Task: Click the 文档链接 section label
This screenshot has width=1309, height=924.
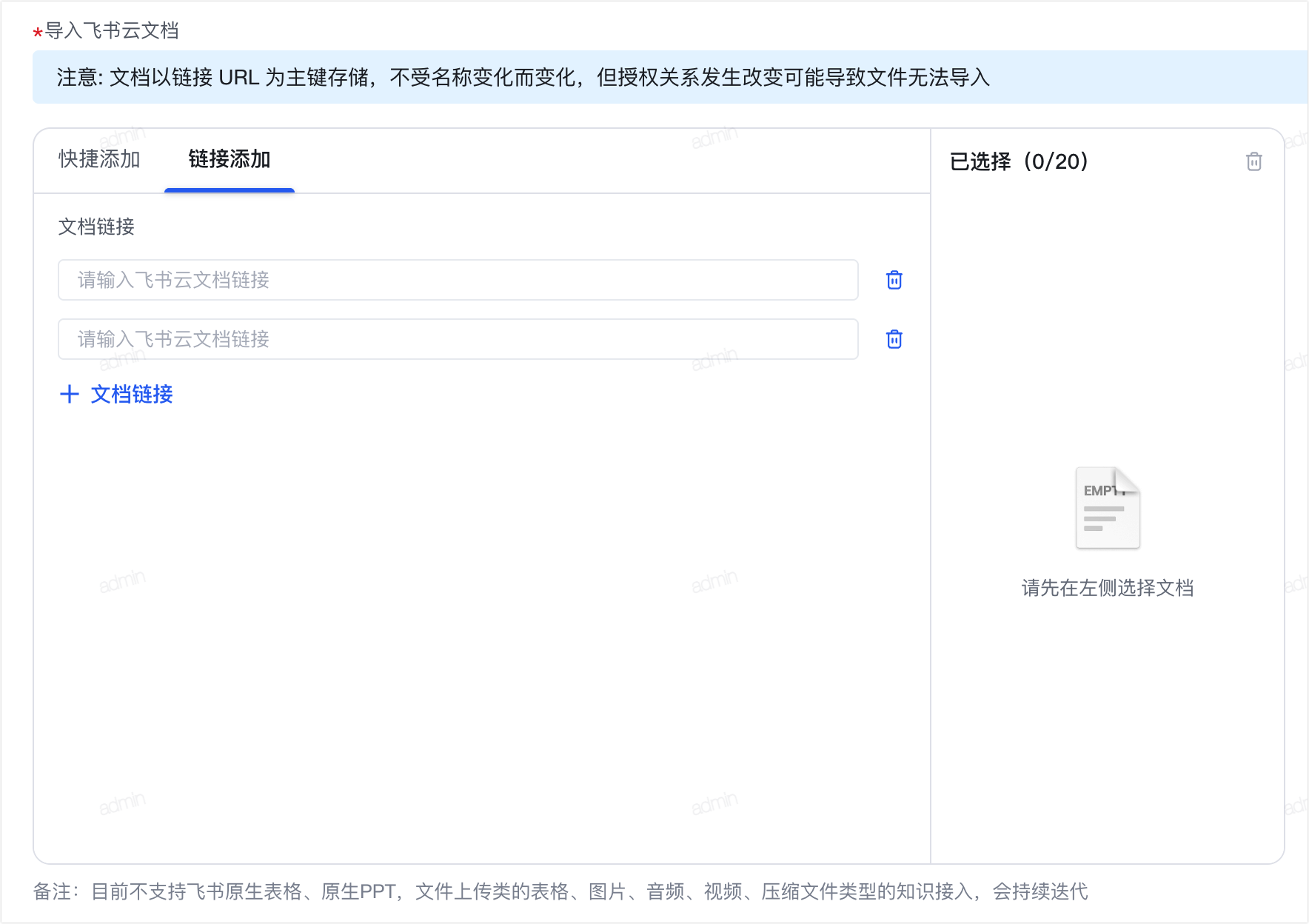Action: click(96, 227)
